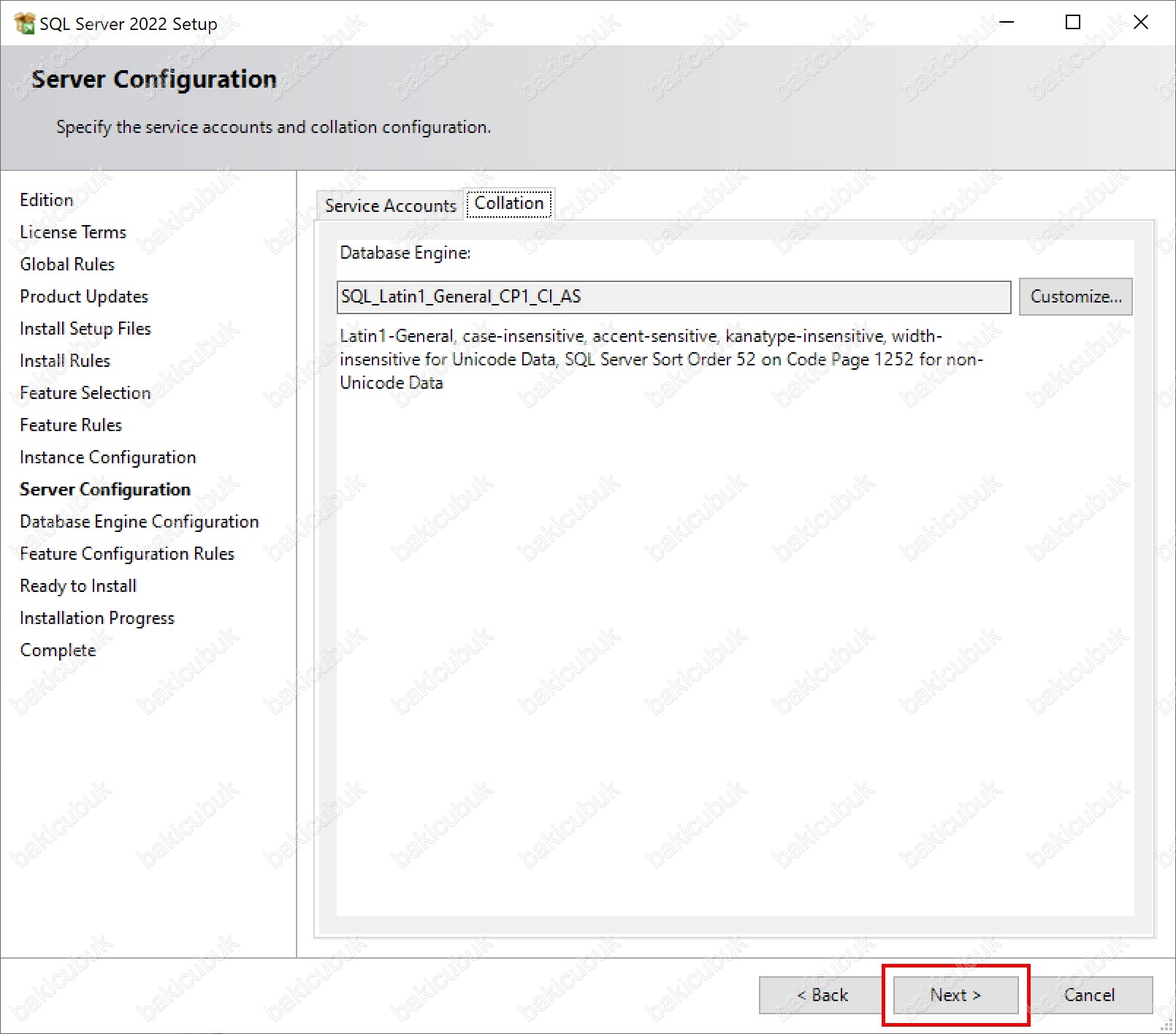Click the Install Rules step
The image size is (1176, 1034).
(x=65, y=361)
